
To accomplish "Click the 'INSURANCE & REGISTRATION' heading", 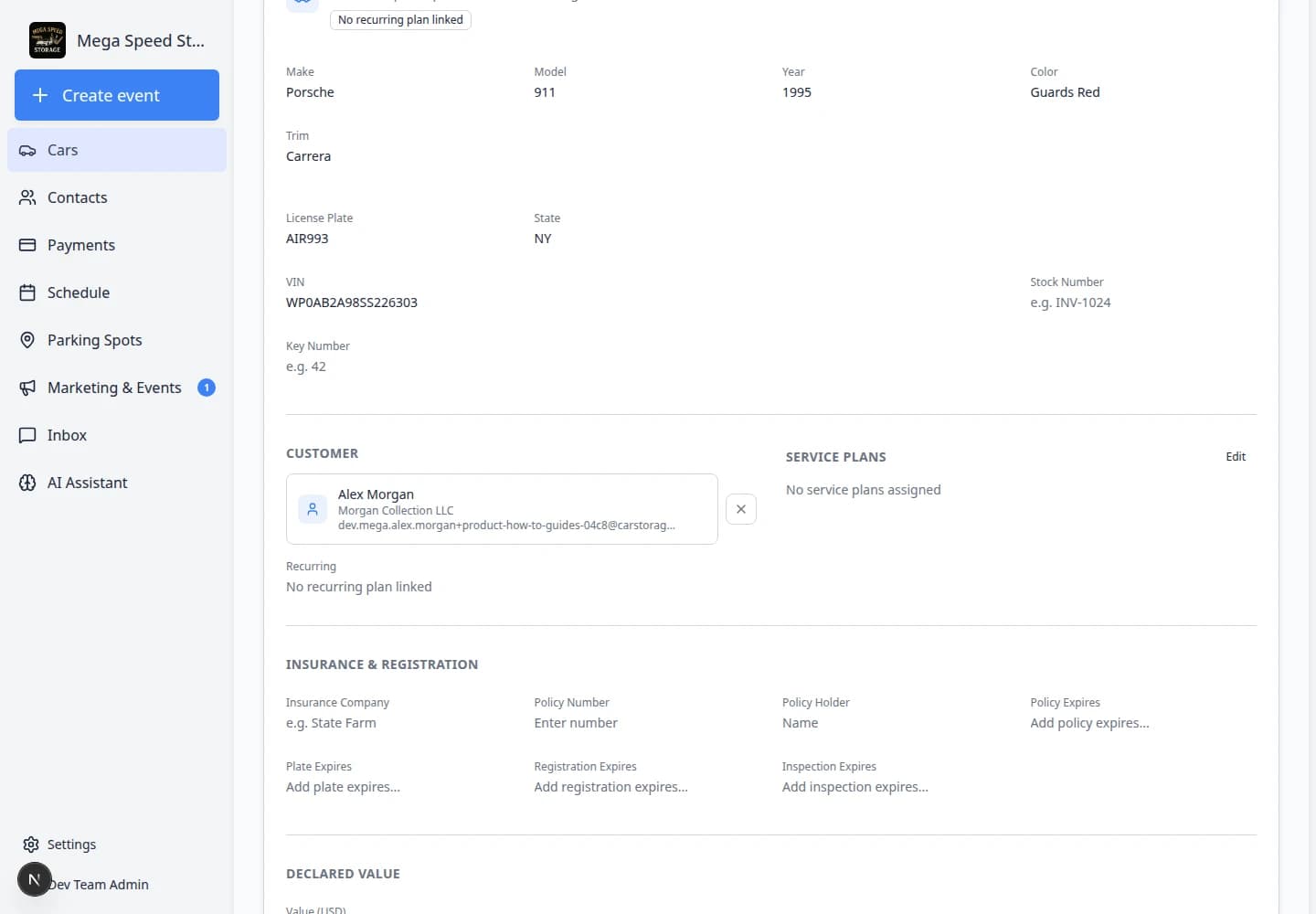I will click(382, 664).
